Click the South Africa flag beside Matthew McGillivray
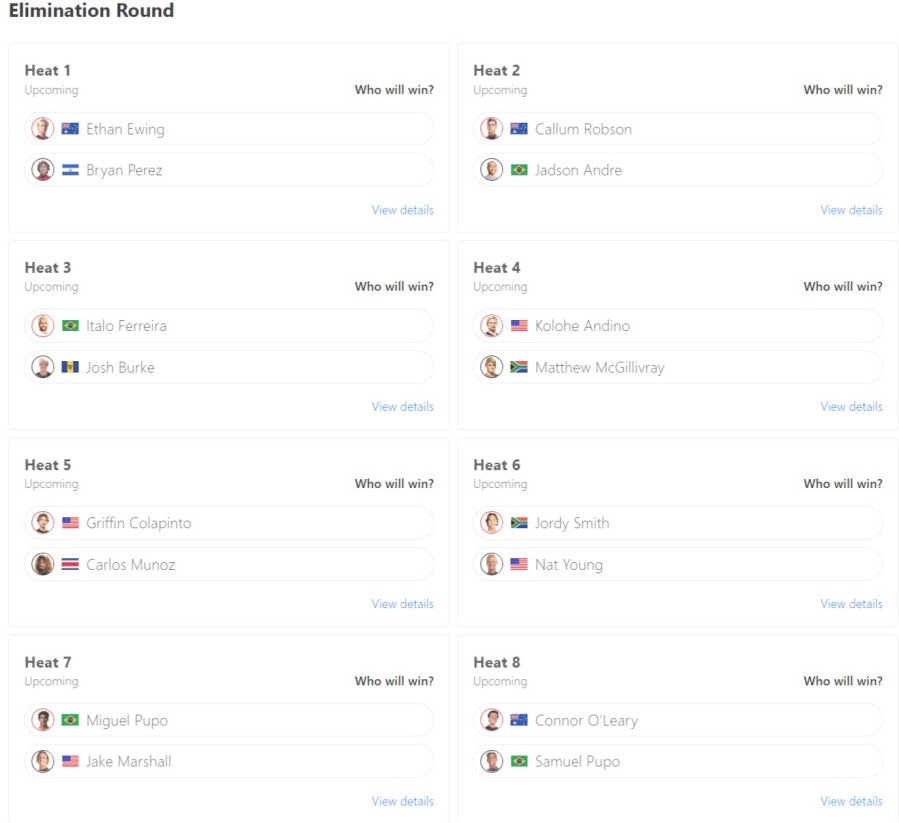Viewport: 899px width, 823px height. [x=519, y=367]
